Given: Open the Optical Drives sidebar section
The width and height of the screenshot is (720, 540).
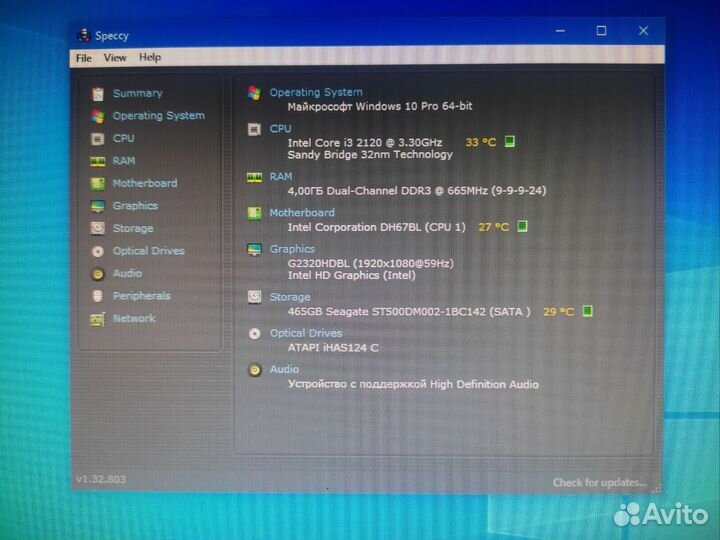Looking at the screenshot, I should [149, 251].
